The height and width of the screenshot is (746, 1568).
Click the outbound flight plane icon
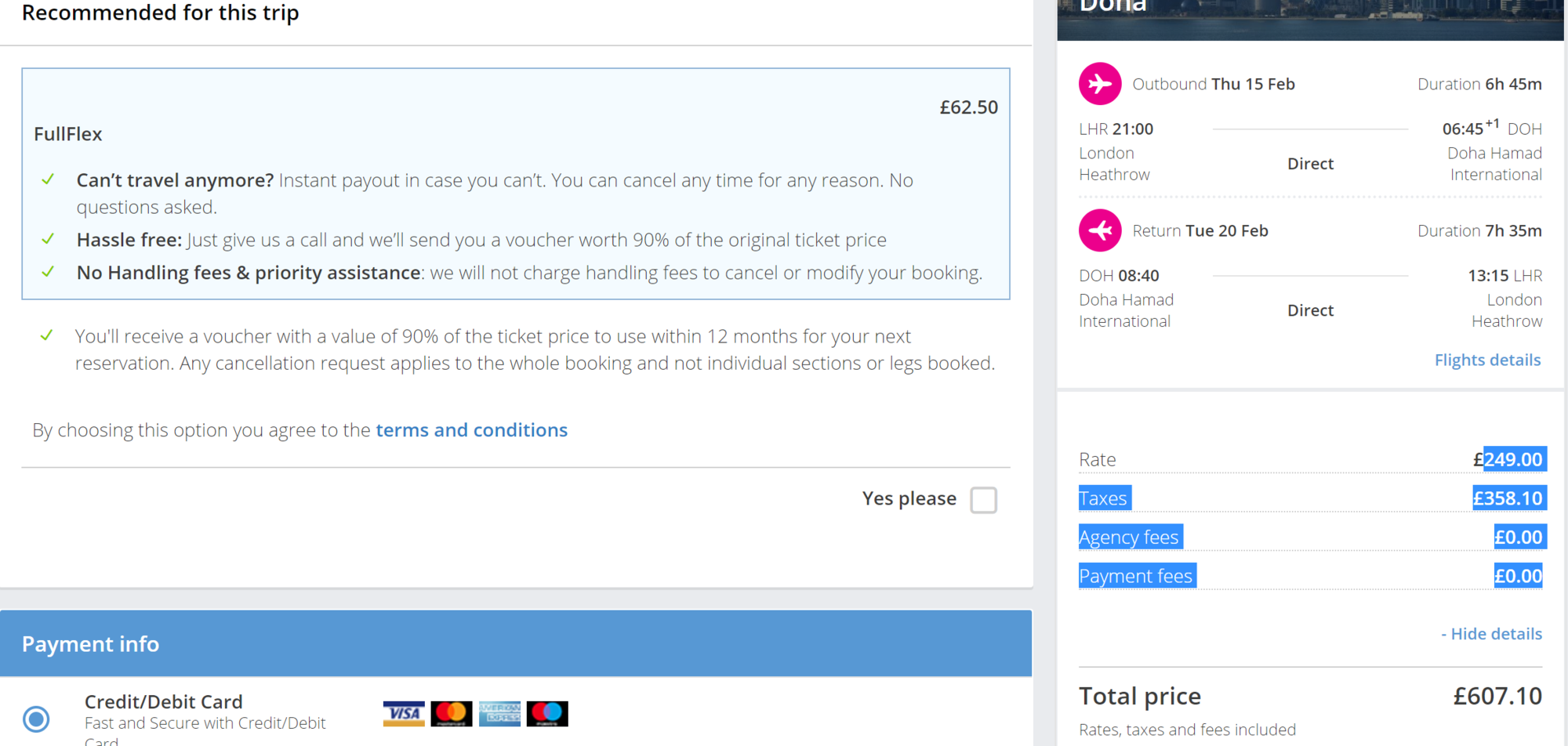tap(1100, 84)
